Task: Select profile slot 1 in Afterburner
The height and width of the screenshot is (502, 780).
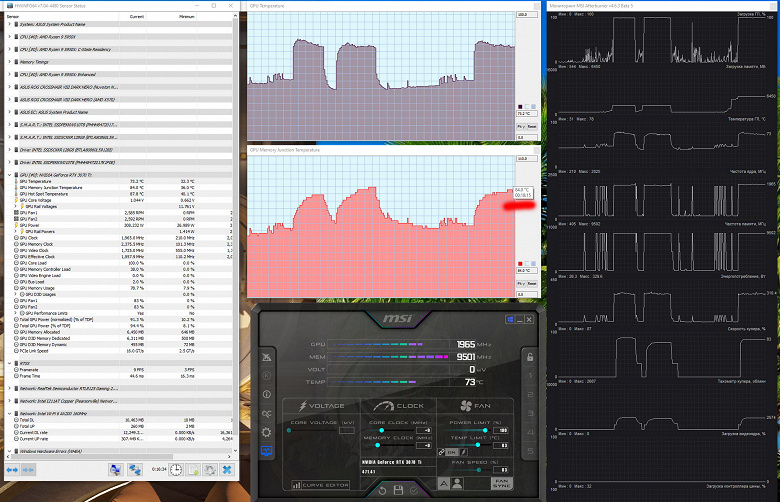Action: 530,376
